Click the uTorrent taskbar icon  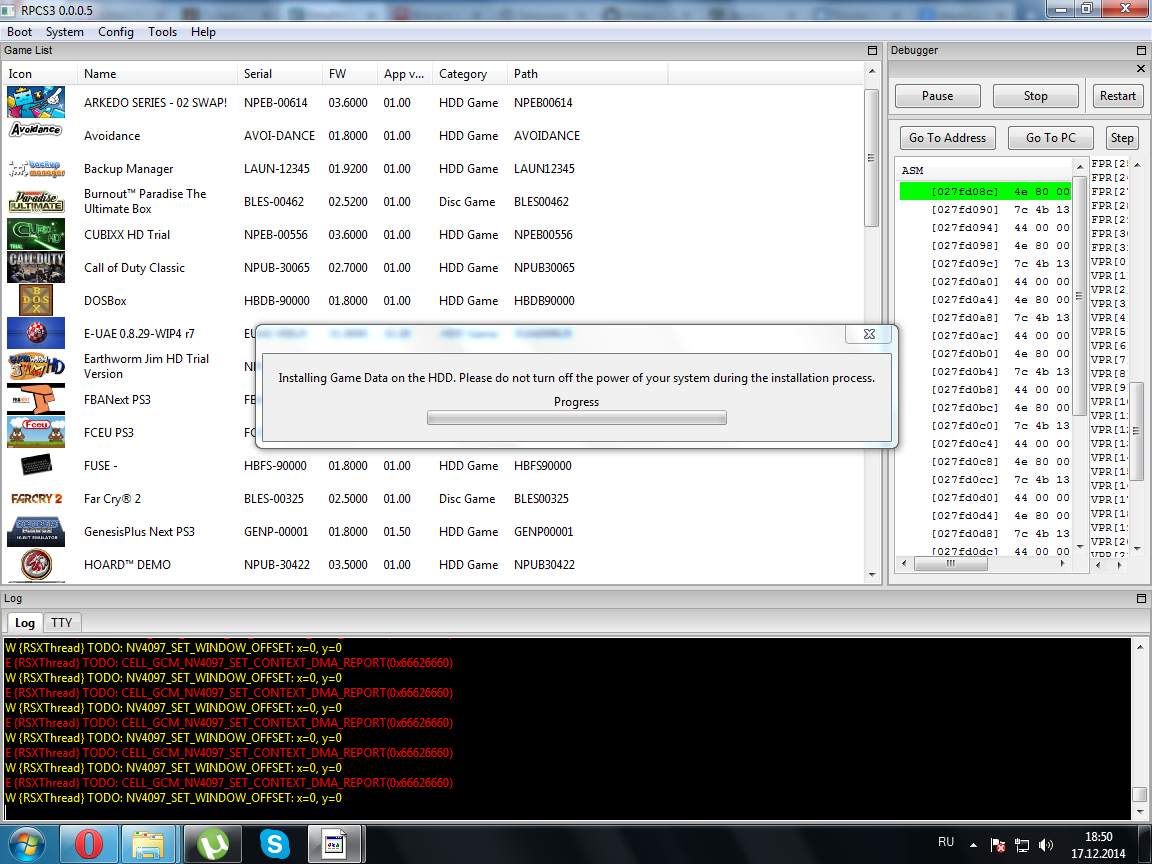coord(211,845)
